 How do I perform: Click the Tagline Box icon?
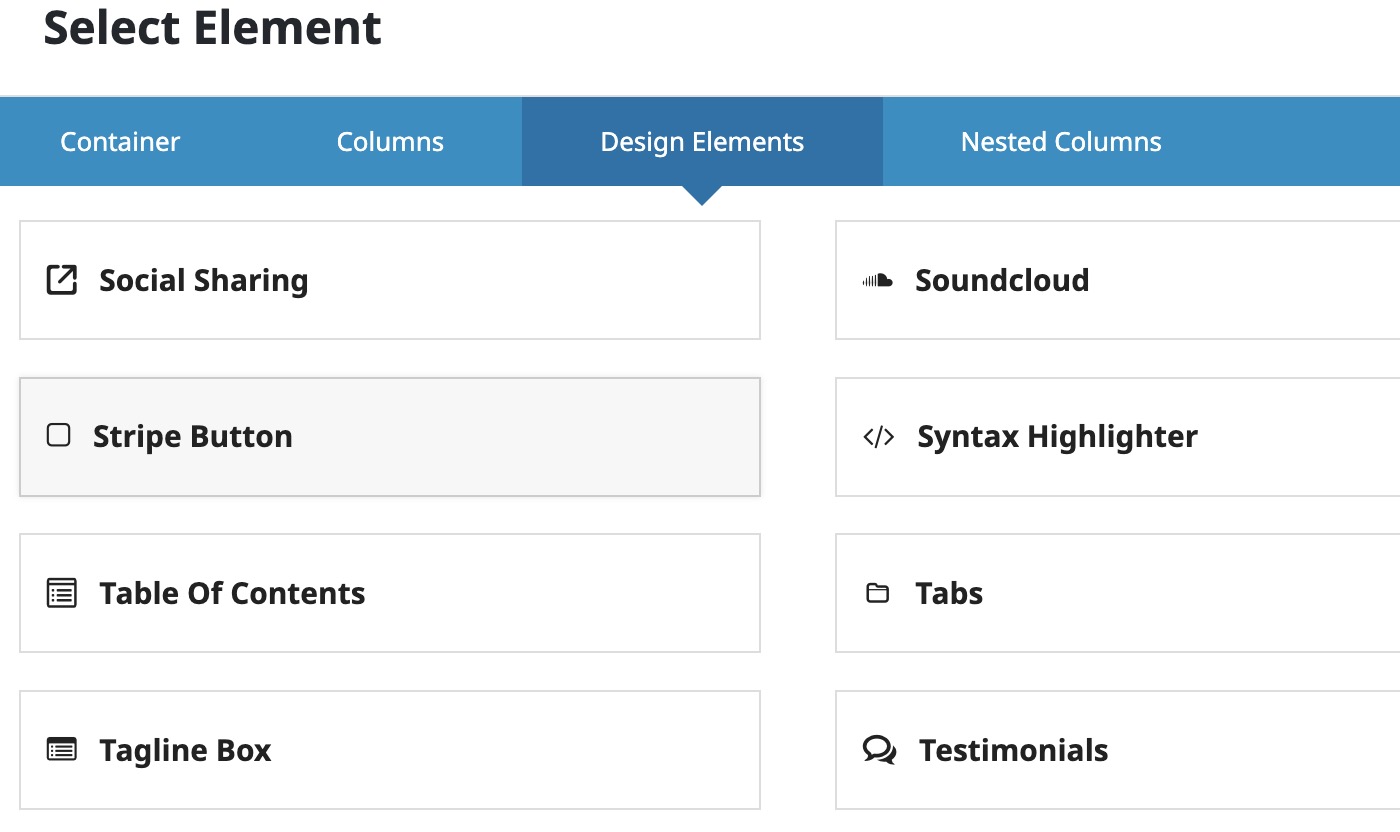(x=62, y=749)
